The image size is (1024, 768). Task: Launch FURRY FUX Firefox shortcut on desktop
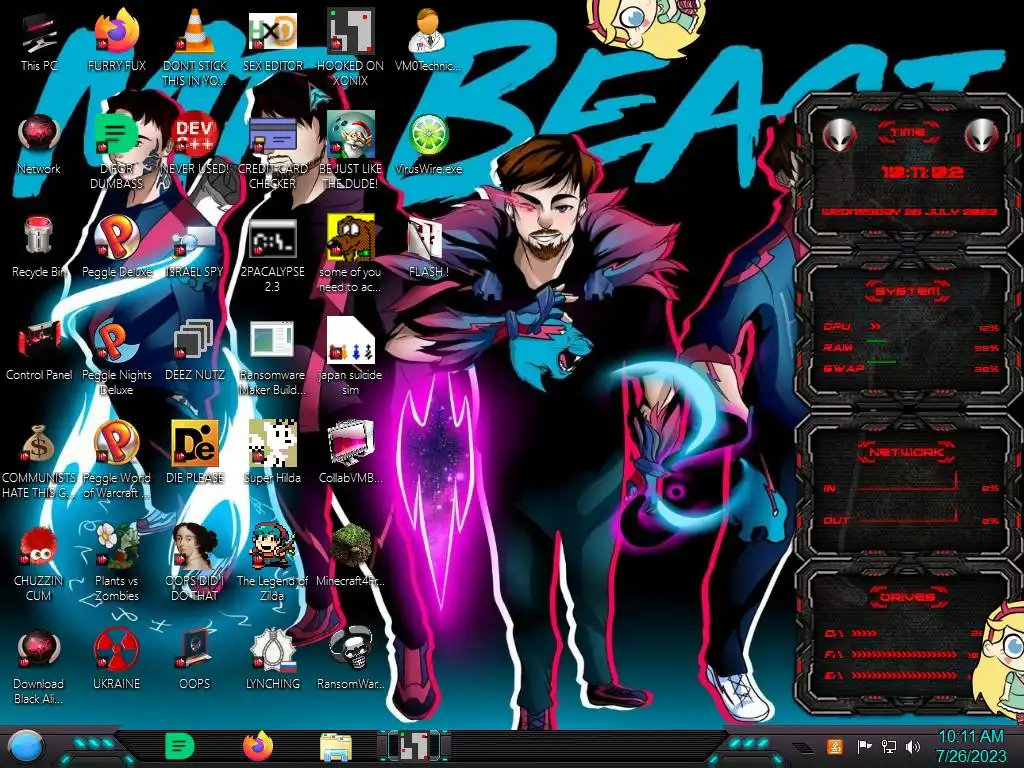coord(116,40)
